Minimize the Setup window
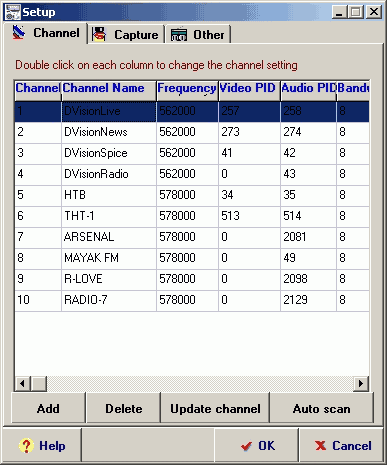The image size is (387, 465). (339, 12)
